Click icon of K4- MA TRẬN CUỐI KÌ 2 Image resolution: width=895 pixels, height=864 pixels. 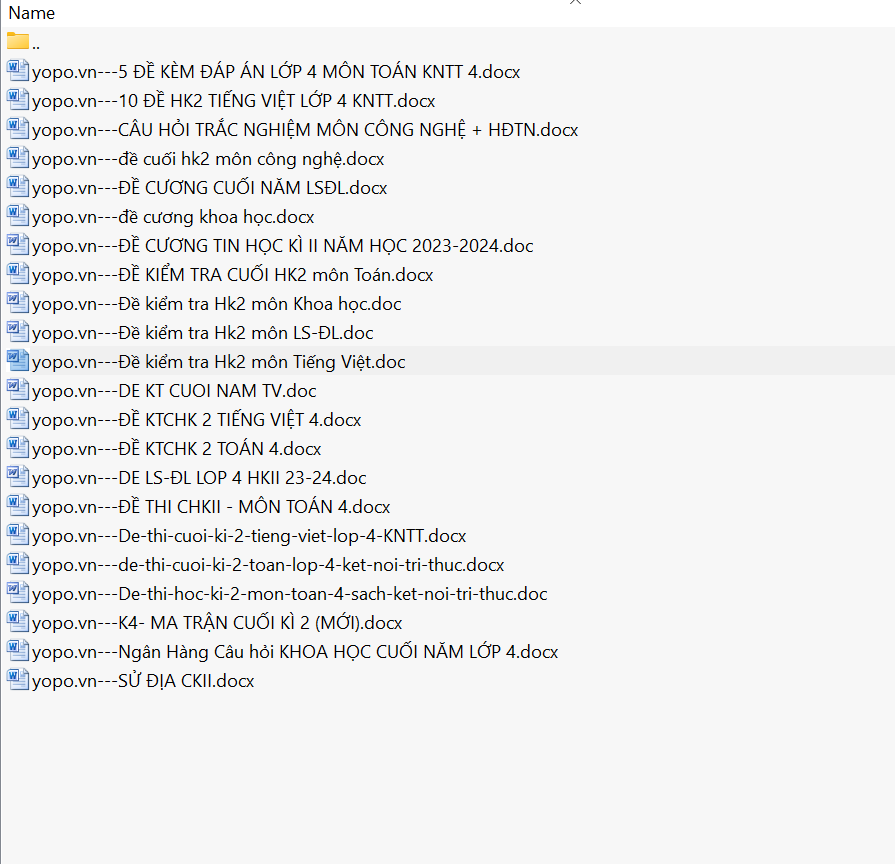point(18,622)
